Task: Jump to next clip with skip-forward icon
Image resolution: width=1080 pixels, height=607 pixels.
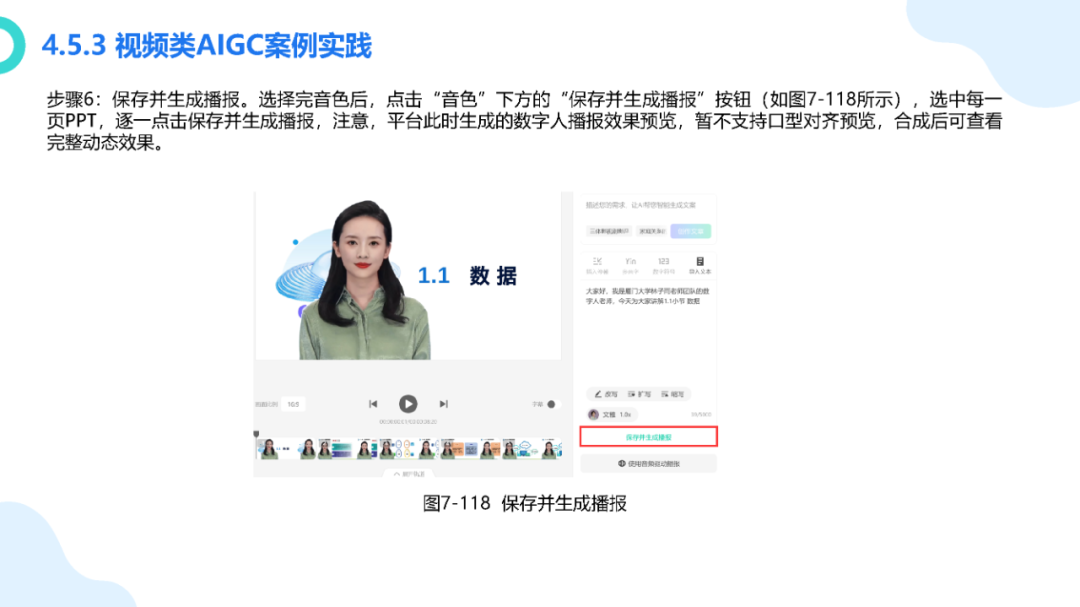Action: pyautogui.click(x=444, y=404)
